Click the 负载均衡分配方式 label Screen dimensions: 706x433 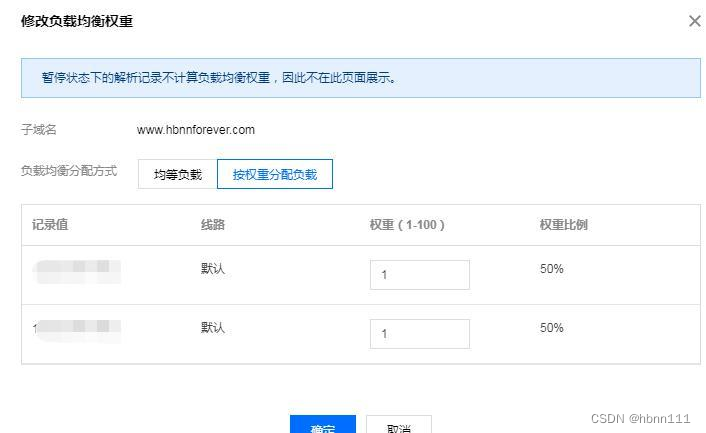pos(69,171)
